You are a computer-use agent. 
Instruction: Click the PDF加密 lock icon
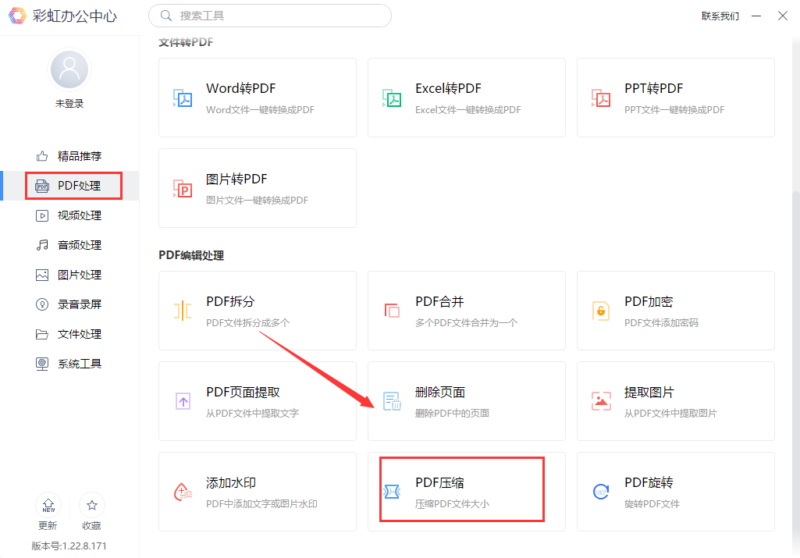(x=601, y=311)
